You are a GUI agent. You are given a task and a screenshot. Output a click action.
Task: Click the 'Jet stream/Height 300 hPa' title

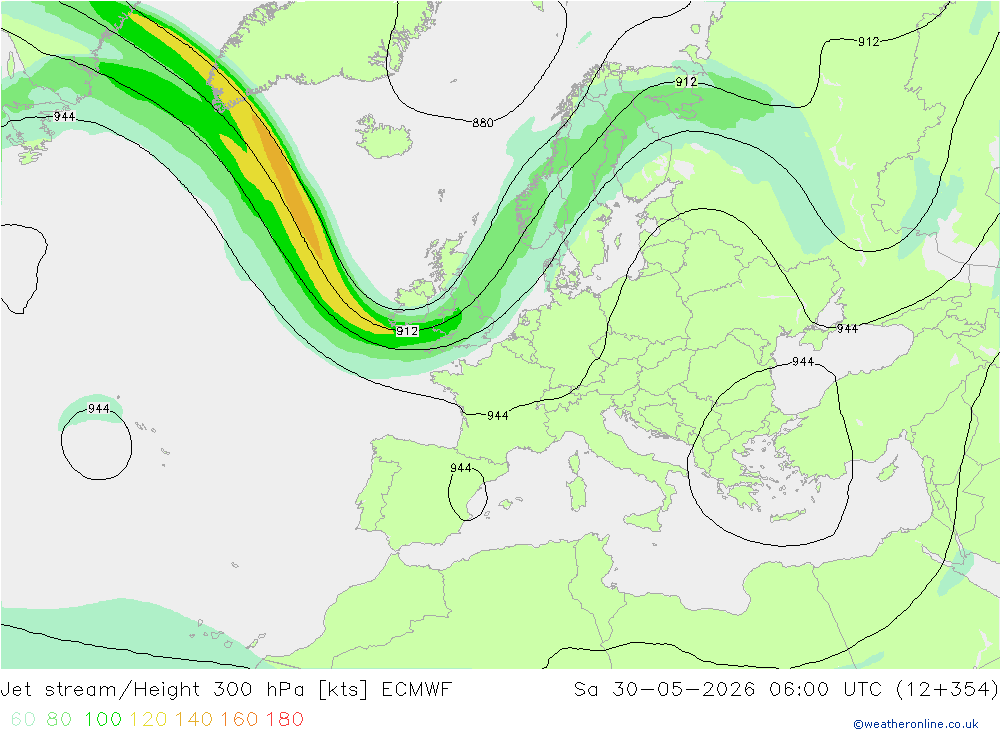click(x=152, y=690)
